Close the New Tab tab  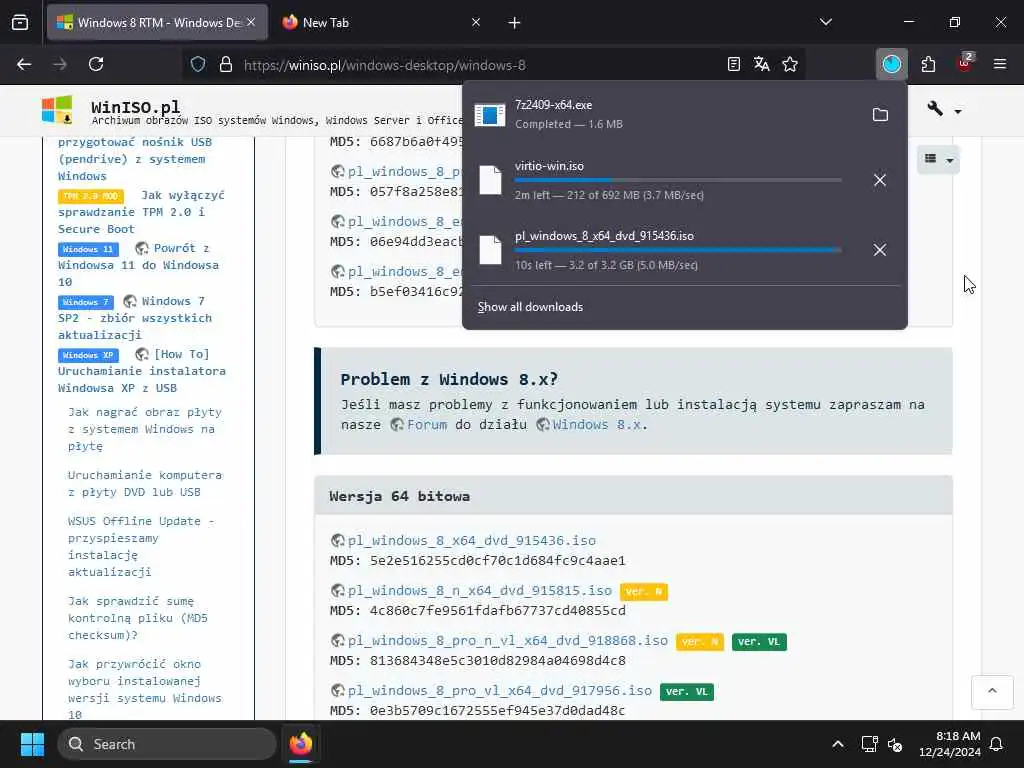click(476, 22)
